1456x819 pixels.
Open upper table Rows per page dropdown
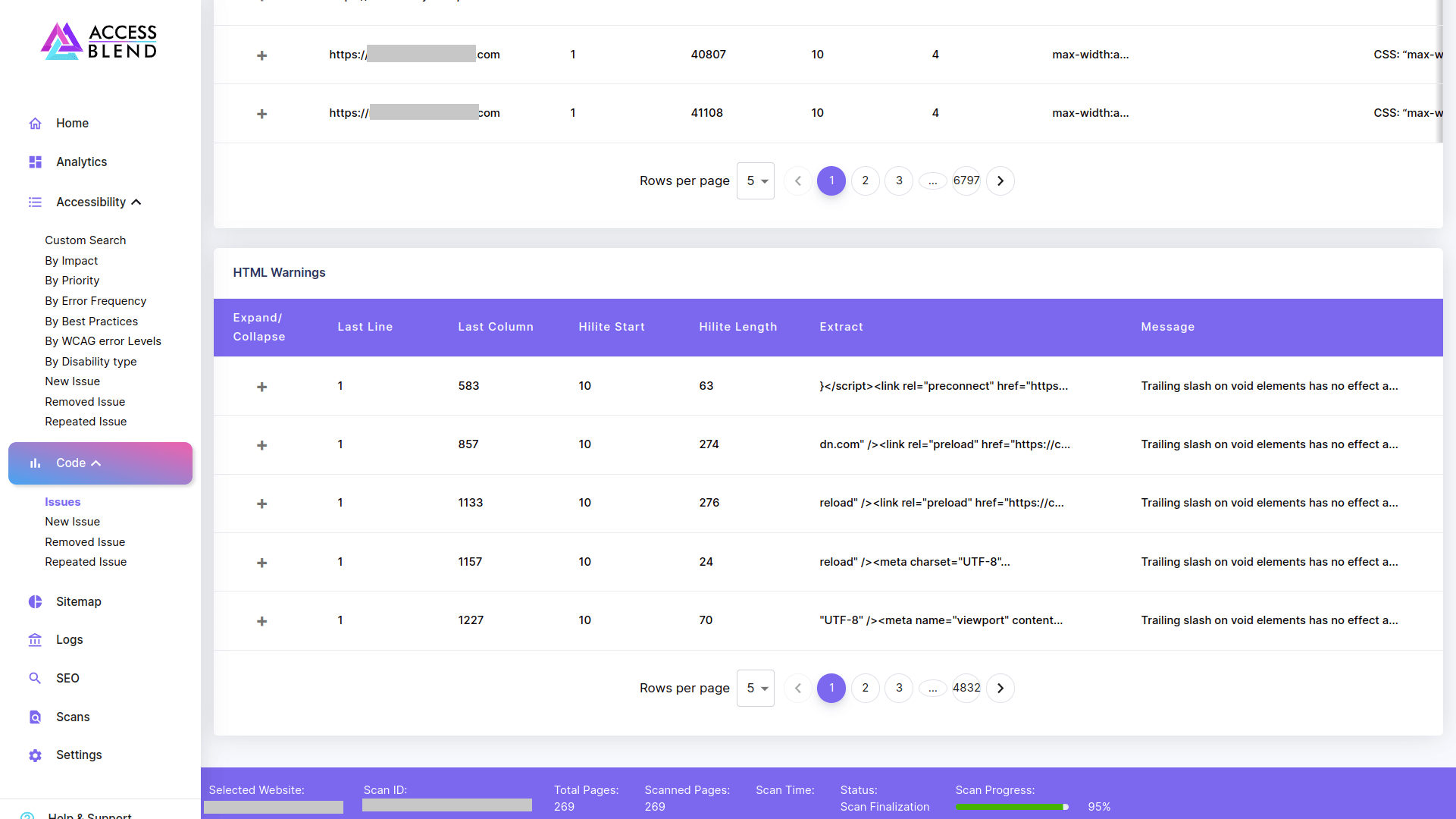pos(756,180)
